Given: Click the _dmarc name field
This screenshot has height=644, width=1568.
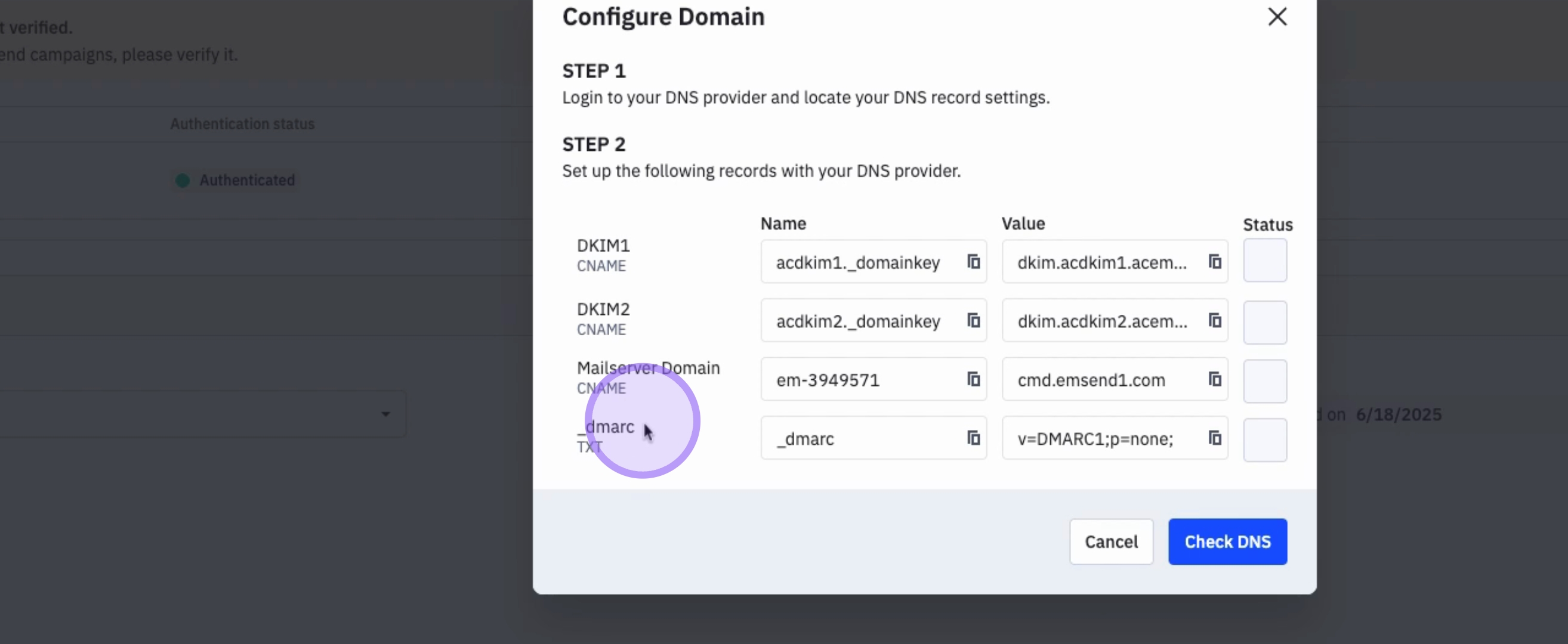Looking at the screenshot, I should 857,438.
